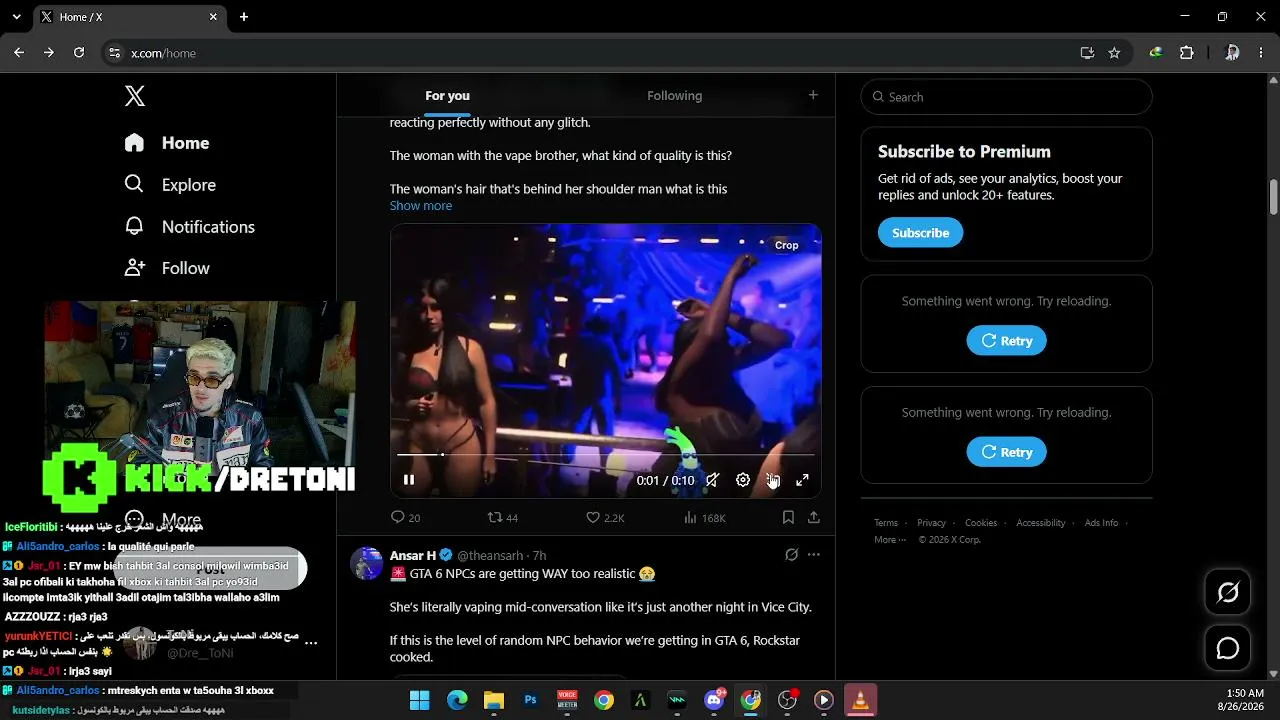This screenshot has height=720, width=1280.
Task: Open the Chrome three-dot menu
Action: click(x=1262, y=53)
